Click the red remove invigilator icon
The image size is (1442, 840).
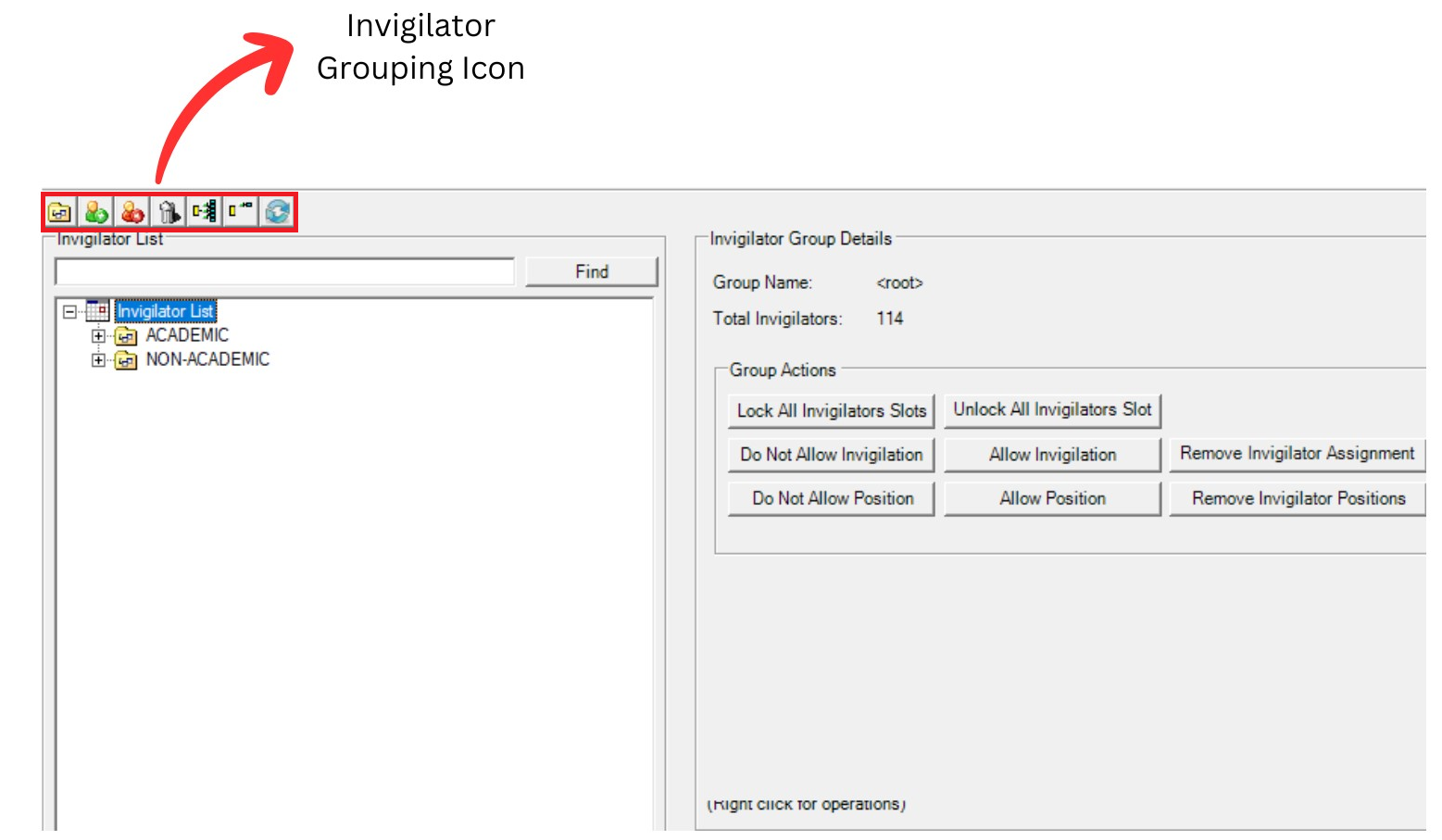132,212
